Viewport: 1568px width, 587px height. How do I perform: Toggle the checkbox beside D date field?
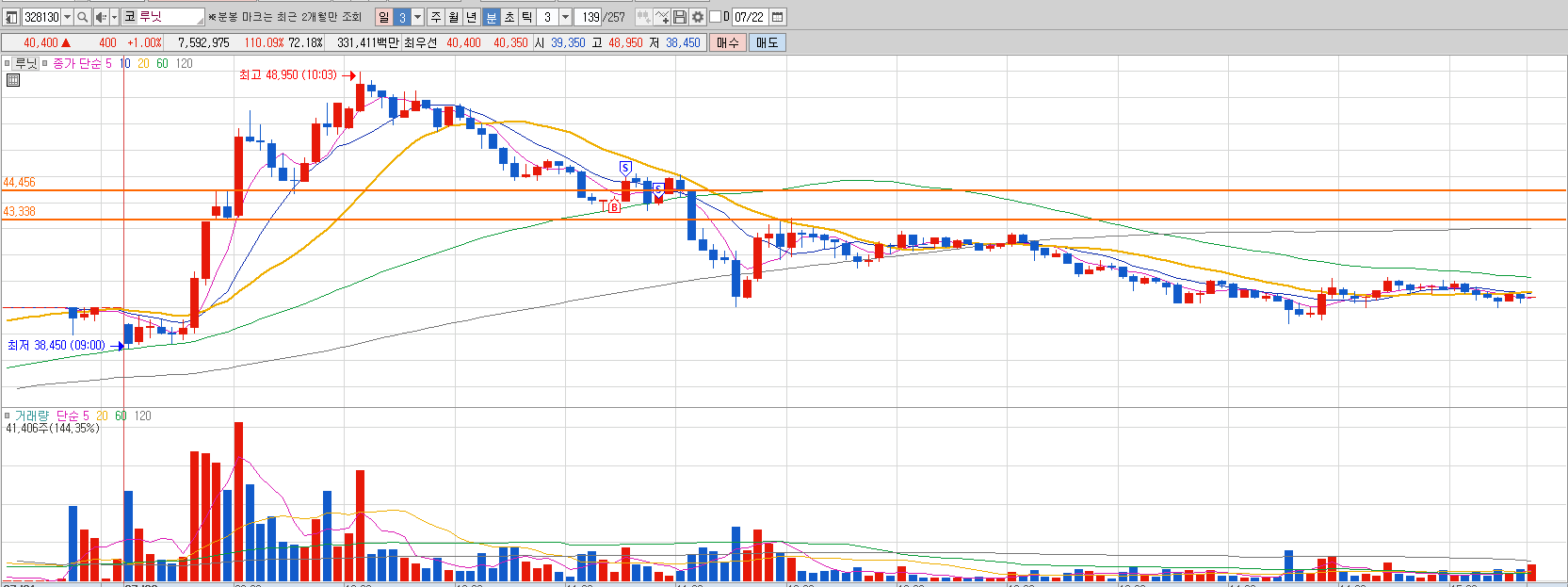point(715,17)
